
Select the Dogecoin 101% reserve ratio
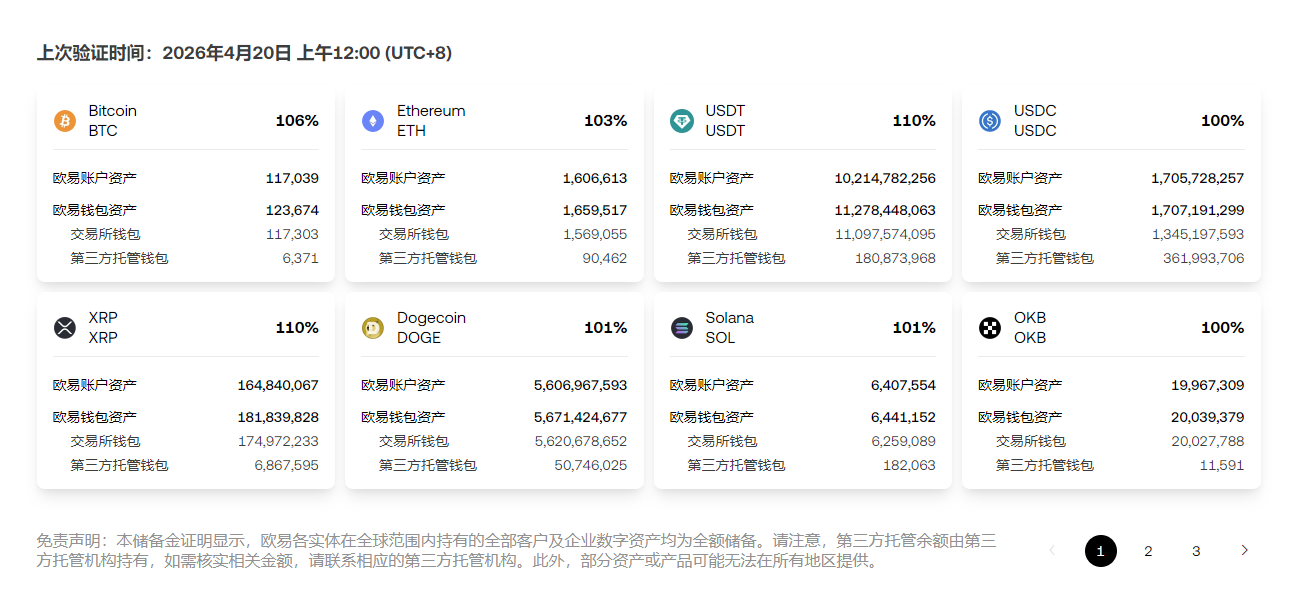(x=606, y=328)
